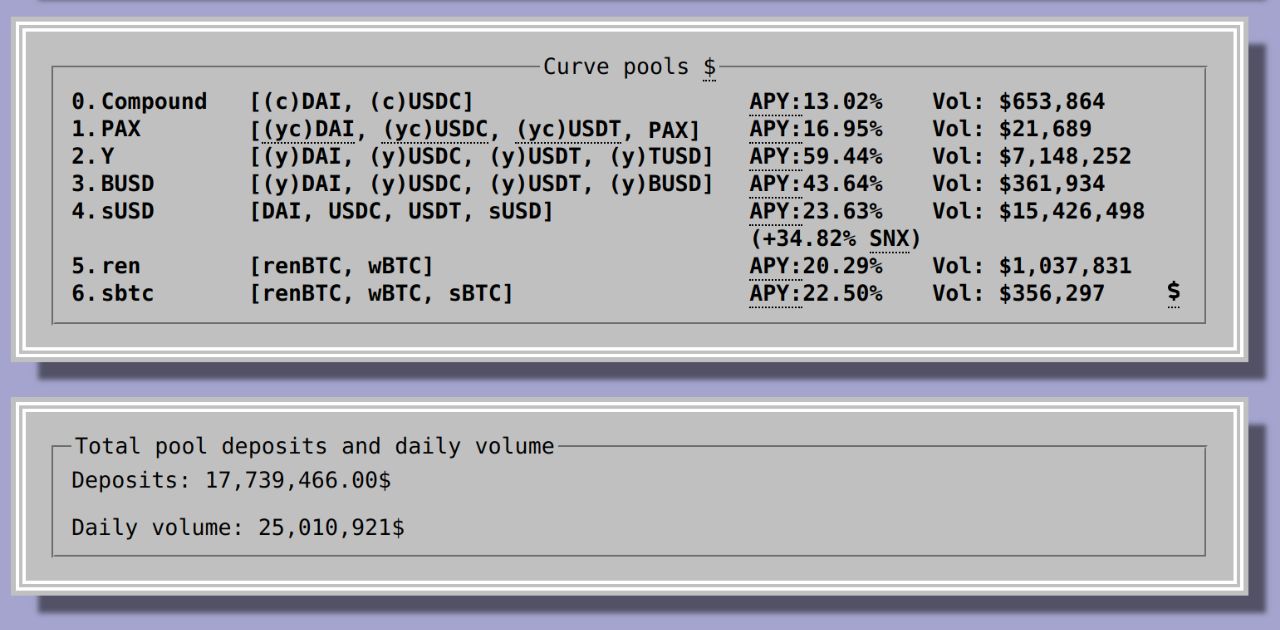Open the 1. PAX pool link
This screenshot has height=630, width=1280.
(106, 129)
